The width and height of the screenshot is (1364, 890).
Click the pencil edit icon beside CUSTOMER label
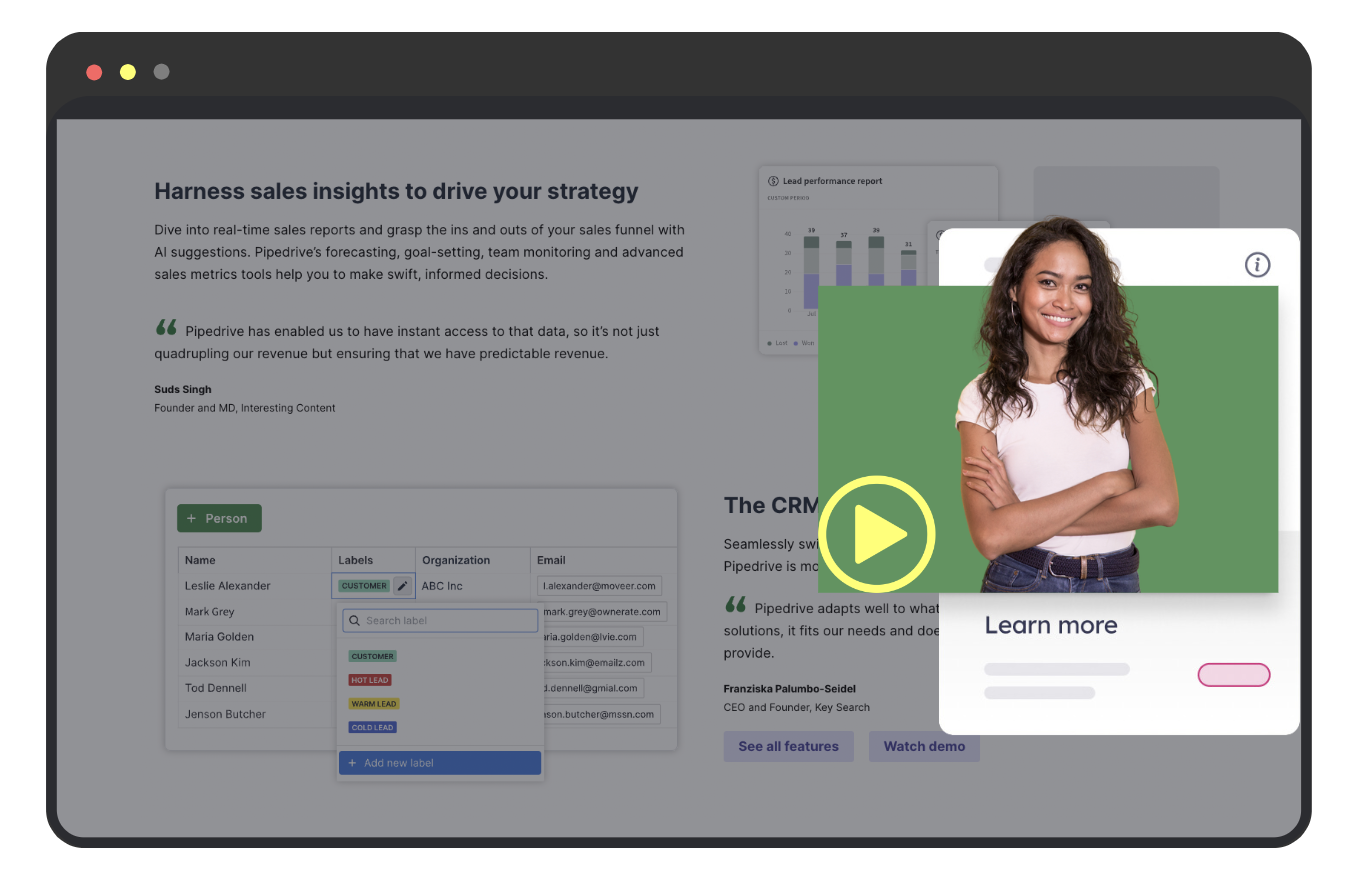point(402,586)
